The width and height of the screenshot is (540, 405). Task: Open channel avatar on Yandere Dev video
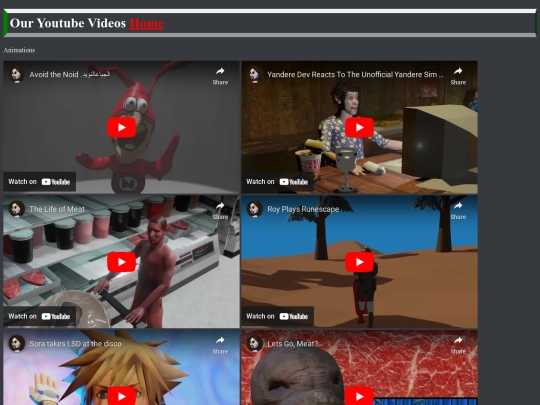pos(254,74)
